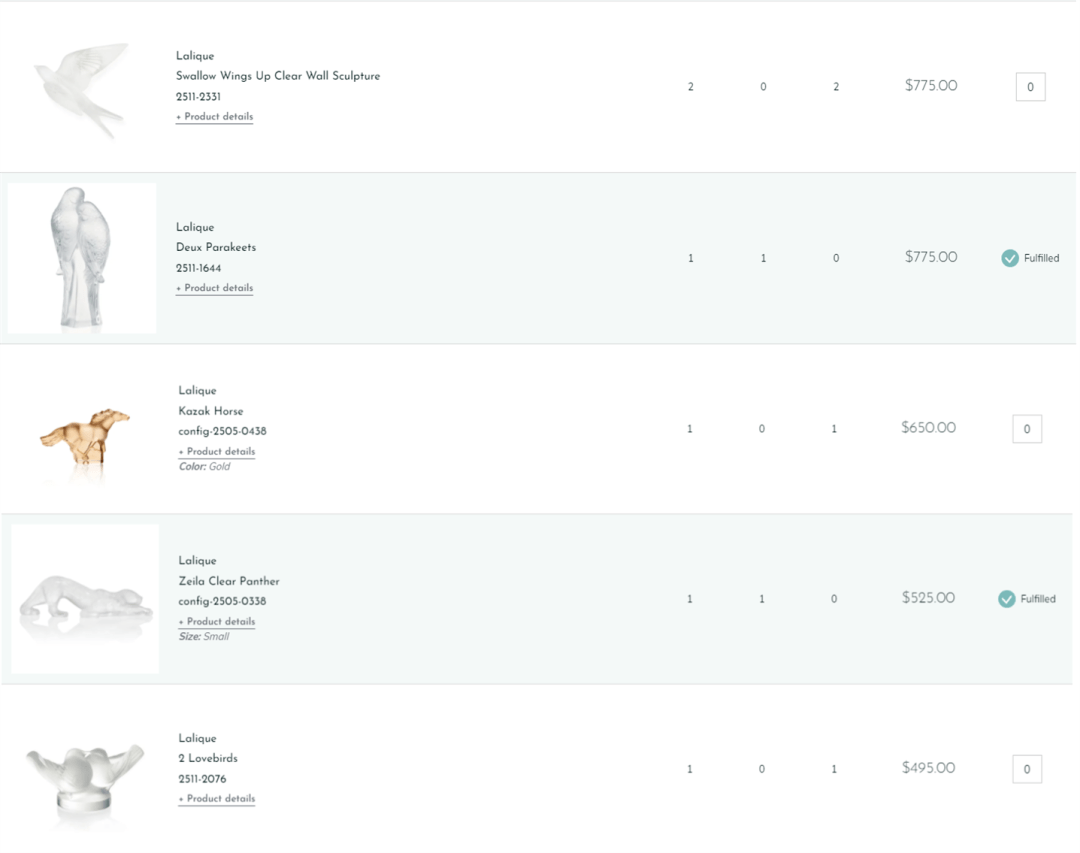Open the Zeila Clear Panther thumbnail
The width and height of the screenshot is (1080, 853).
(x=85, y=599)
